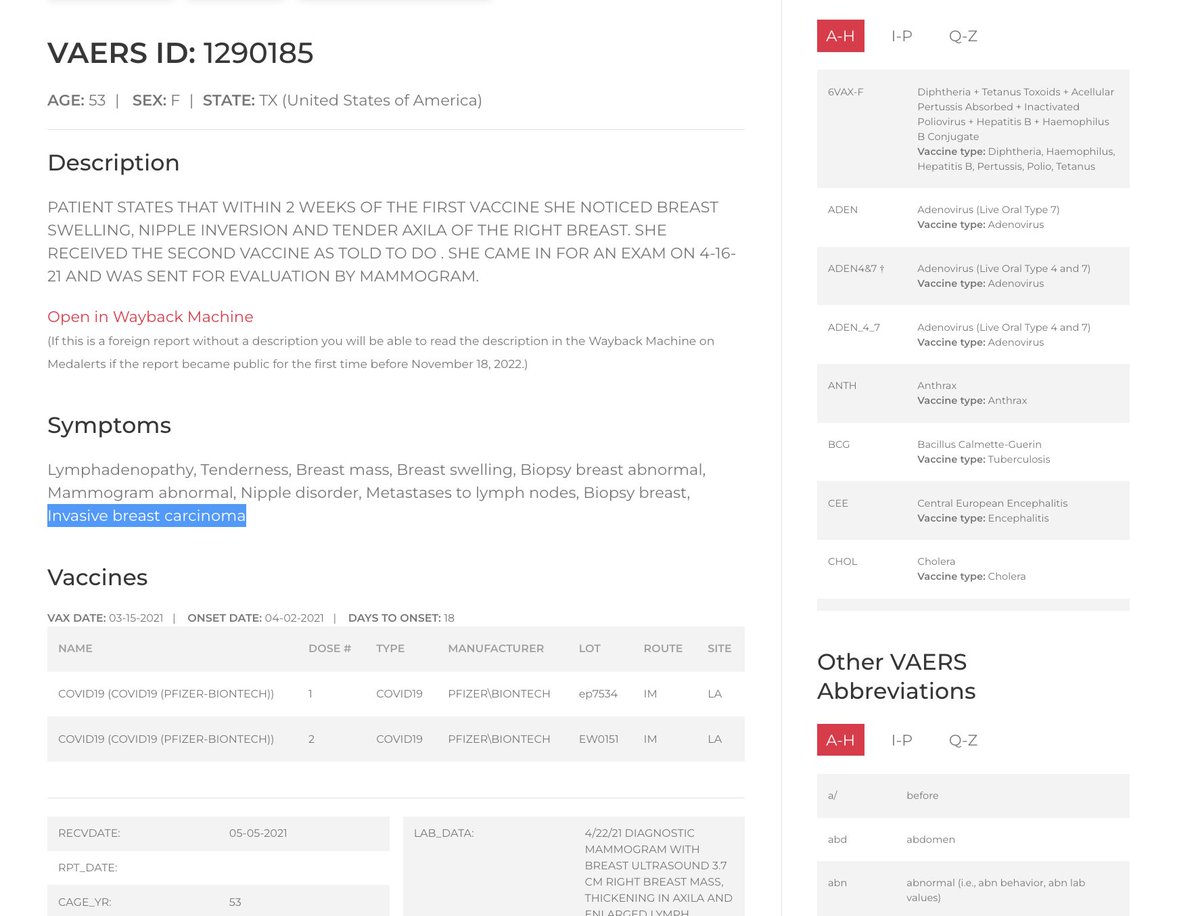Switch to the top I-P vaccine tab
Viewport: 1200px width, 916px height.
tap(901, 36)
